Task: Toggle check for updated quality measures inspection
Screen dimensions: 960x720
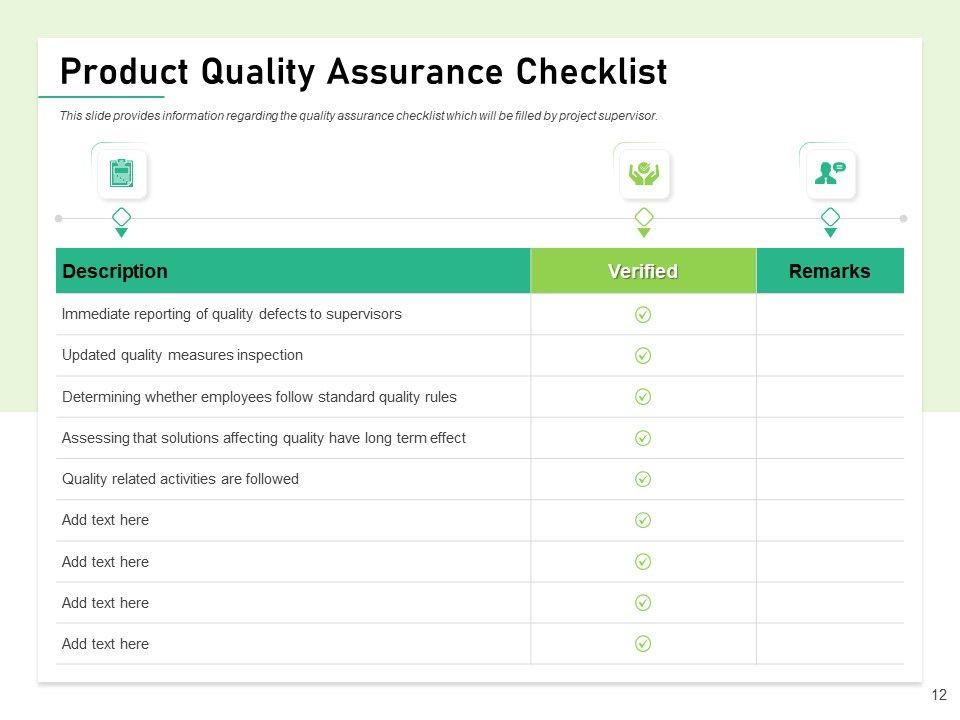Action: pos(644,355)
